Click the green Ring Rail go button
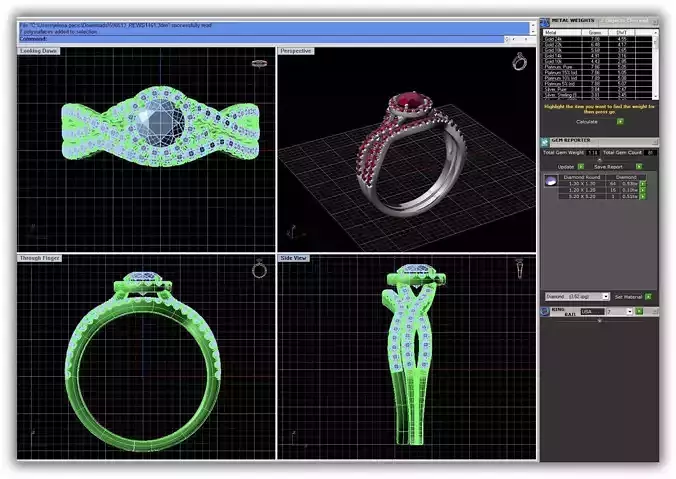676x479 pixels. point(639,311)
